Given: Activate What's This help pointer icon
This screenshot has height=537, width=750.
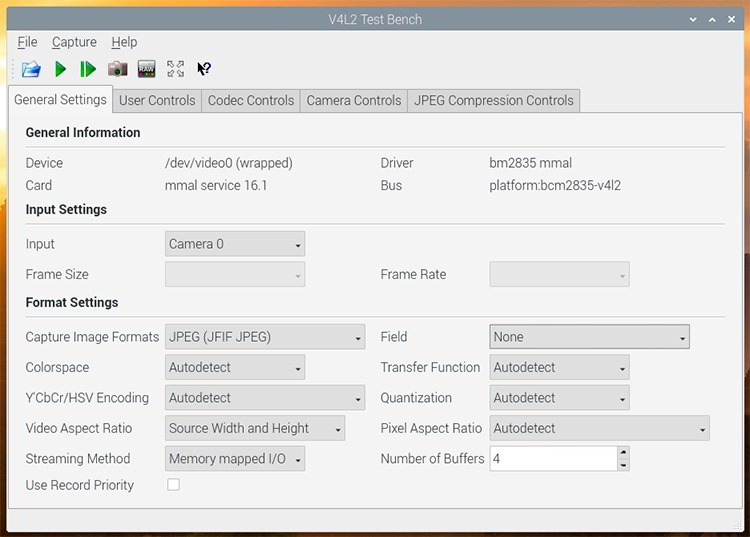Looking at the screenshot, I should point(204,69).
